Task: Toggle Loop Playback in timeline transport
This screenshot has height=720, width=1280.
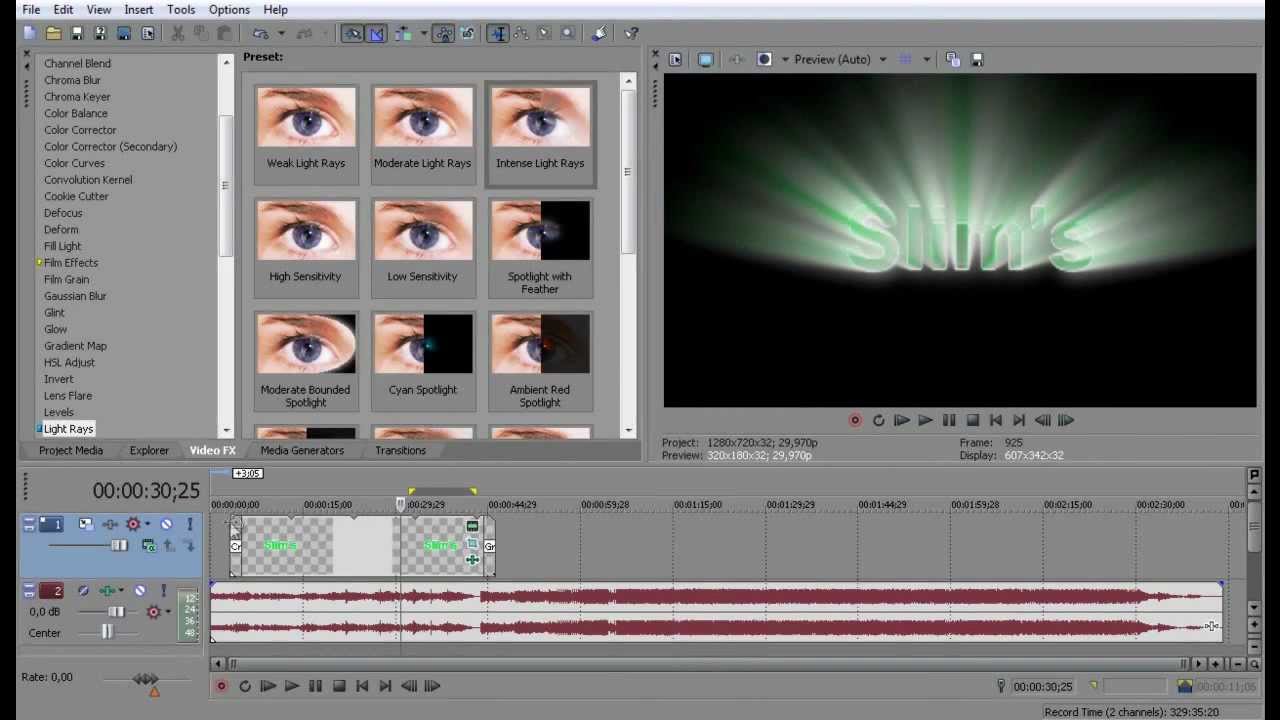Action: [245, 686]
